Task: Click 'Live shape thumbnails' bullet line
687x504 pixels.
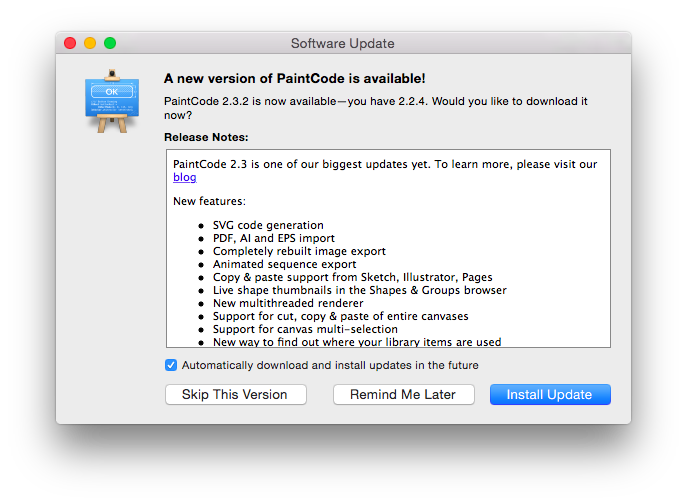Action: pos(360,290)
